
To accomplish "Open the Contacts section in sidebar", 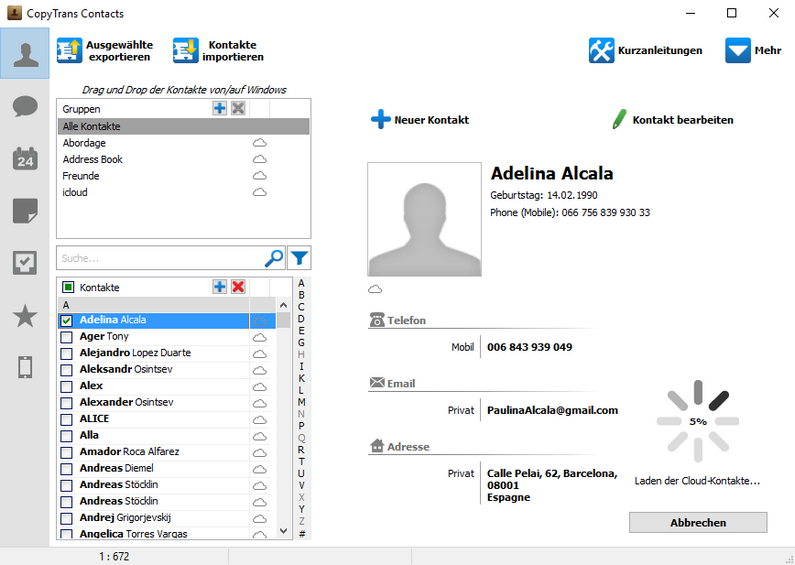I will pyautogui.click(x=25, y=53).
